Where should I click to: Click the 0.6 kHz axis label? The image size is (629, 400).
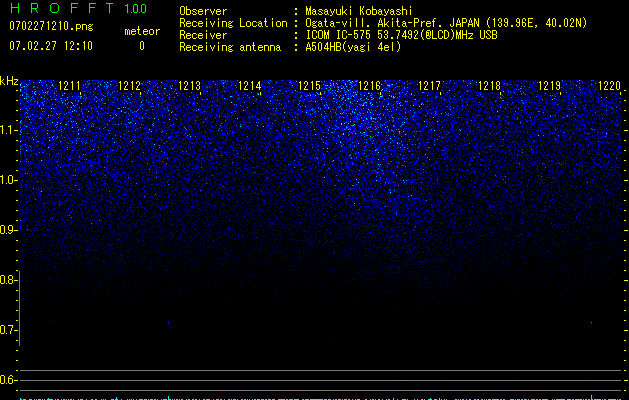tap(8, 380)
